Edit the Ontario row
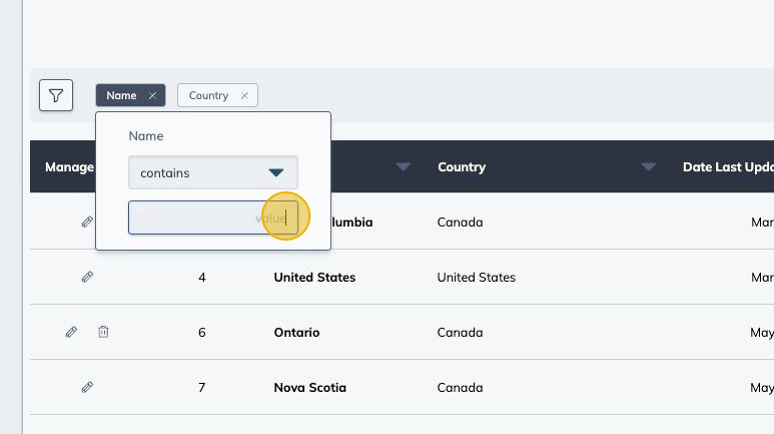774x434 pixels. click(71, 332)
